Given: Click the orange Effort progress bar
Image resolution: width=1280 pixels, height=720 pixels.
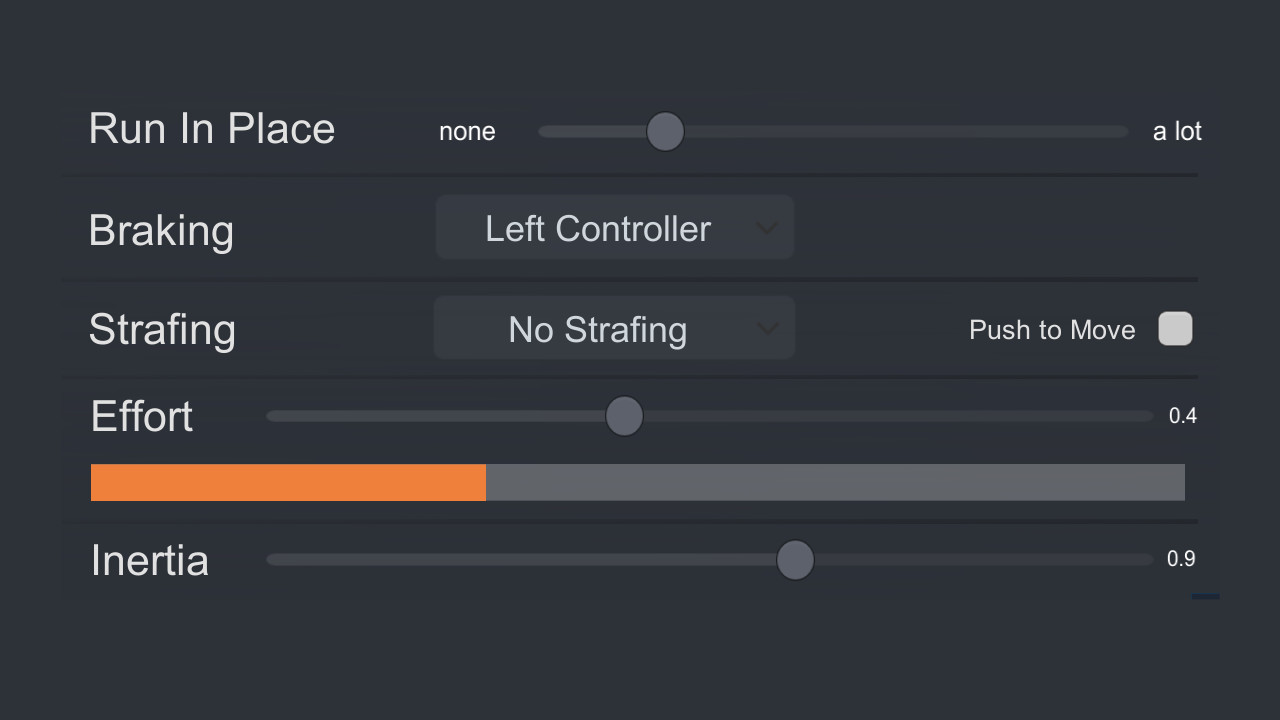Looking at the screenshot, I should point(288,482).
